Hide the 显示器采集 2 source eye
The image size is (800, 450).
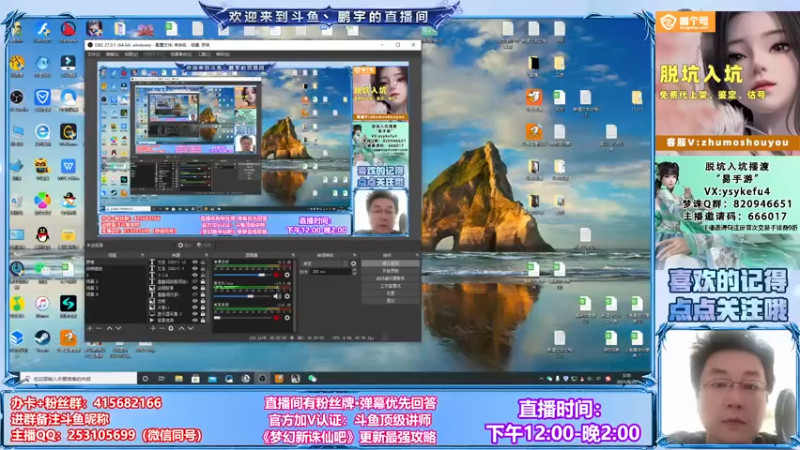click(x=195, y=314)
